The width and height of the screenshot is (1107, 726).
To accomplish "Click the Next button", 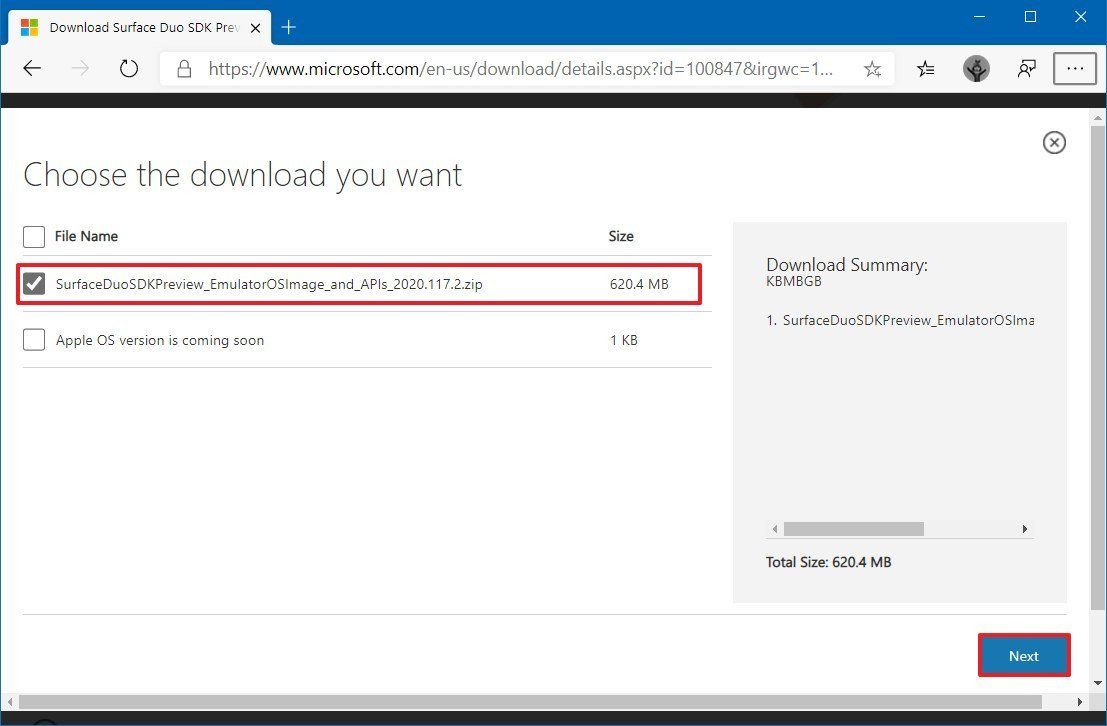I will [x=1023, y=655].
